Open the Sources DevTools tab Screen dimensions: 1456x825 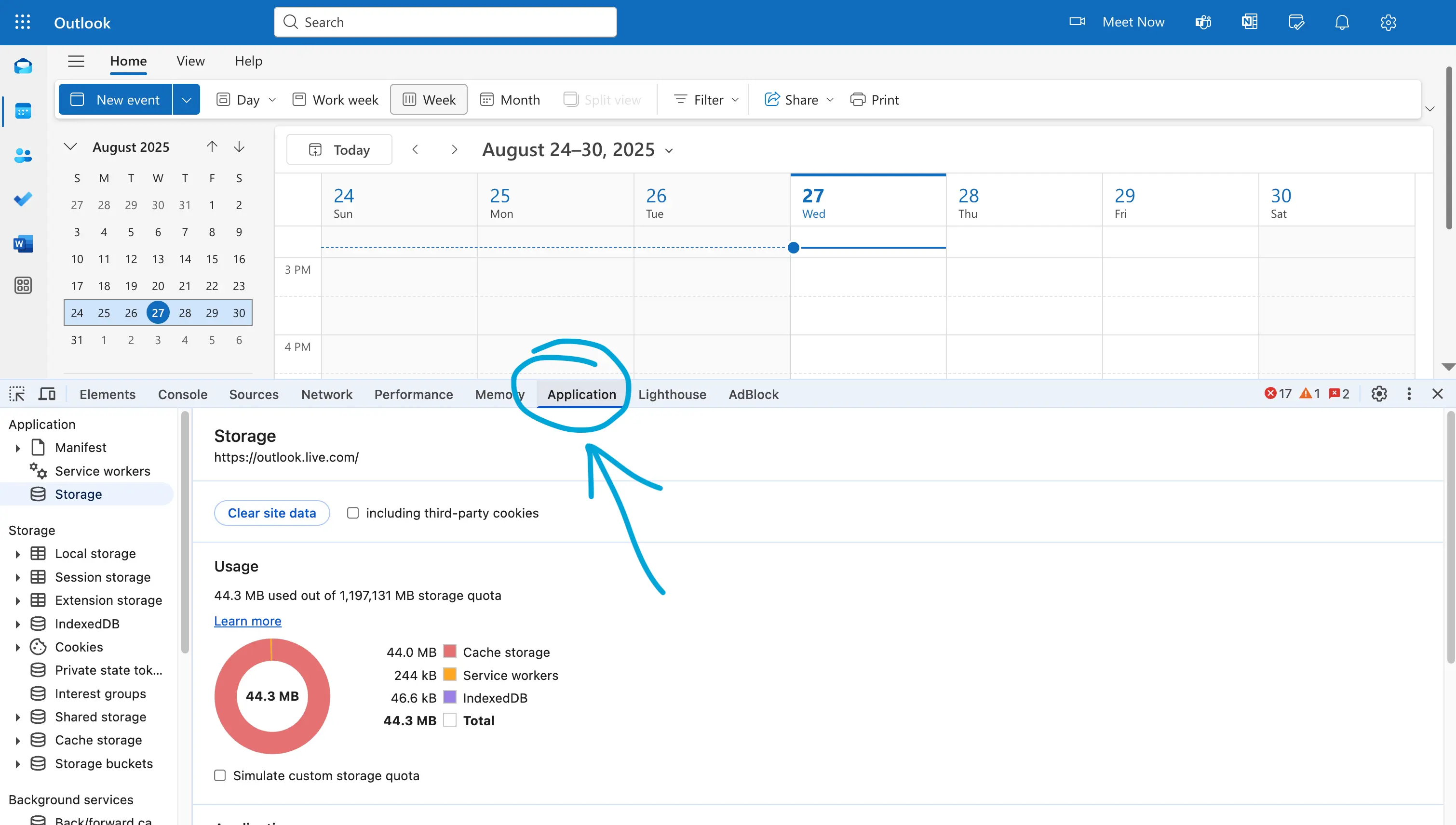254,394
